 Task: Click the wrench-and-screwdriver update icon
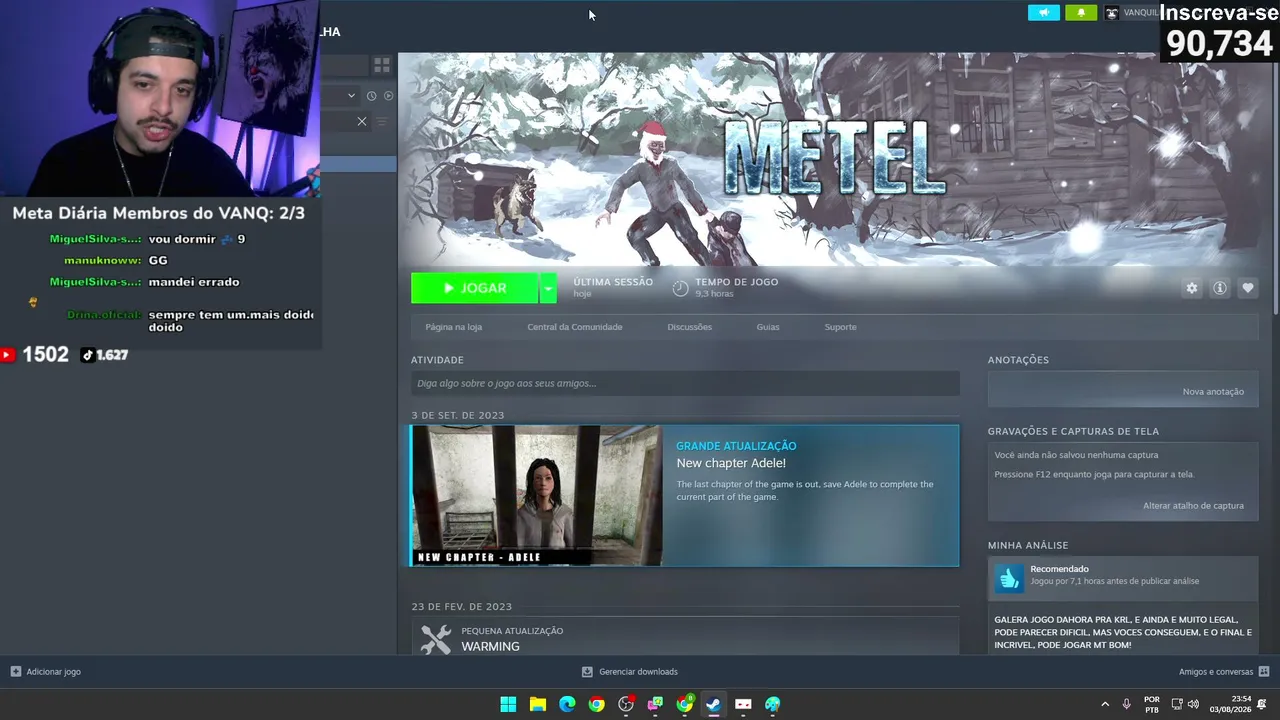point(436,640)
